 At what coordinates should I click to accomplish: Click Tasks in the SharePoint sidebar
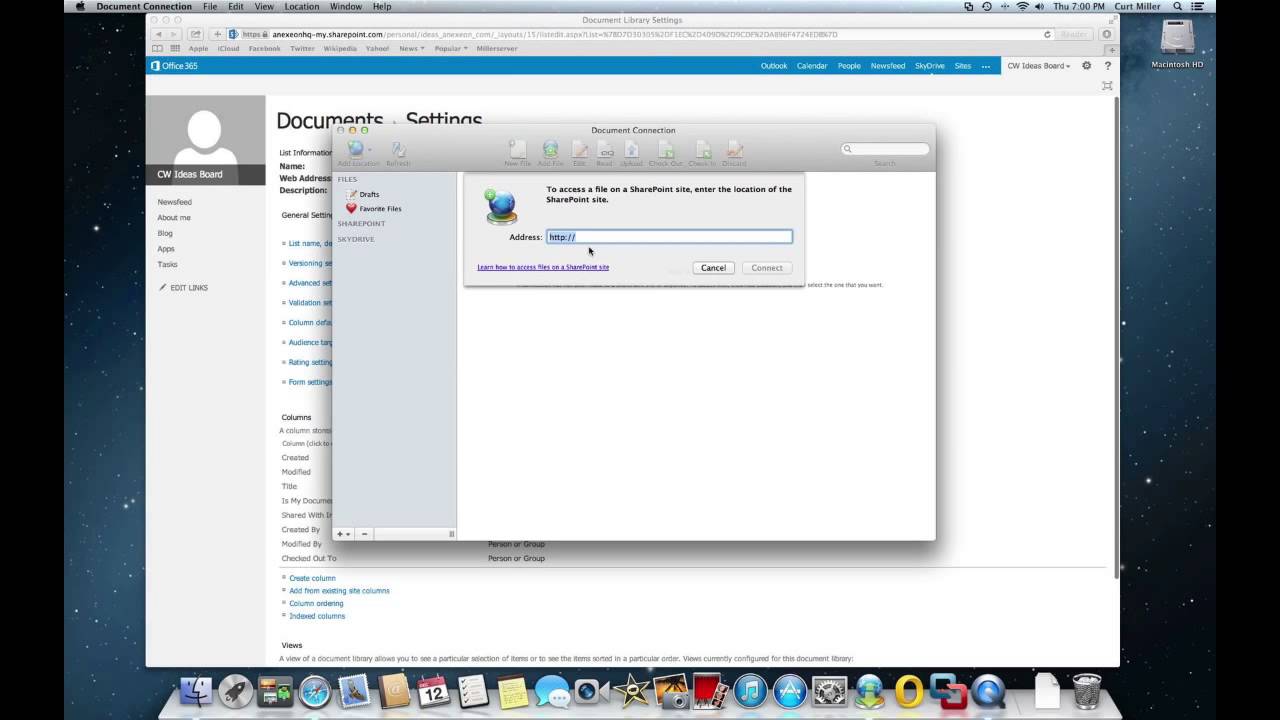167,264
